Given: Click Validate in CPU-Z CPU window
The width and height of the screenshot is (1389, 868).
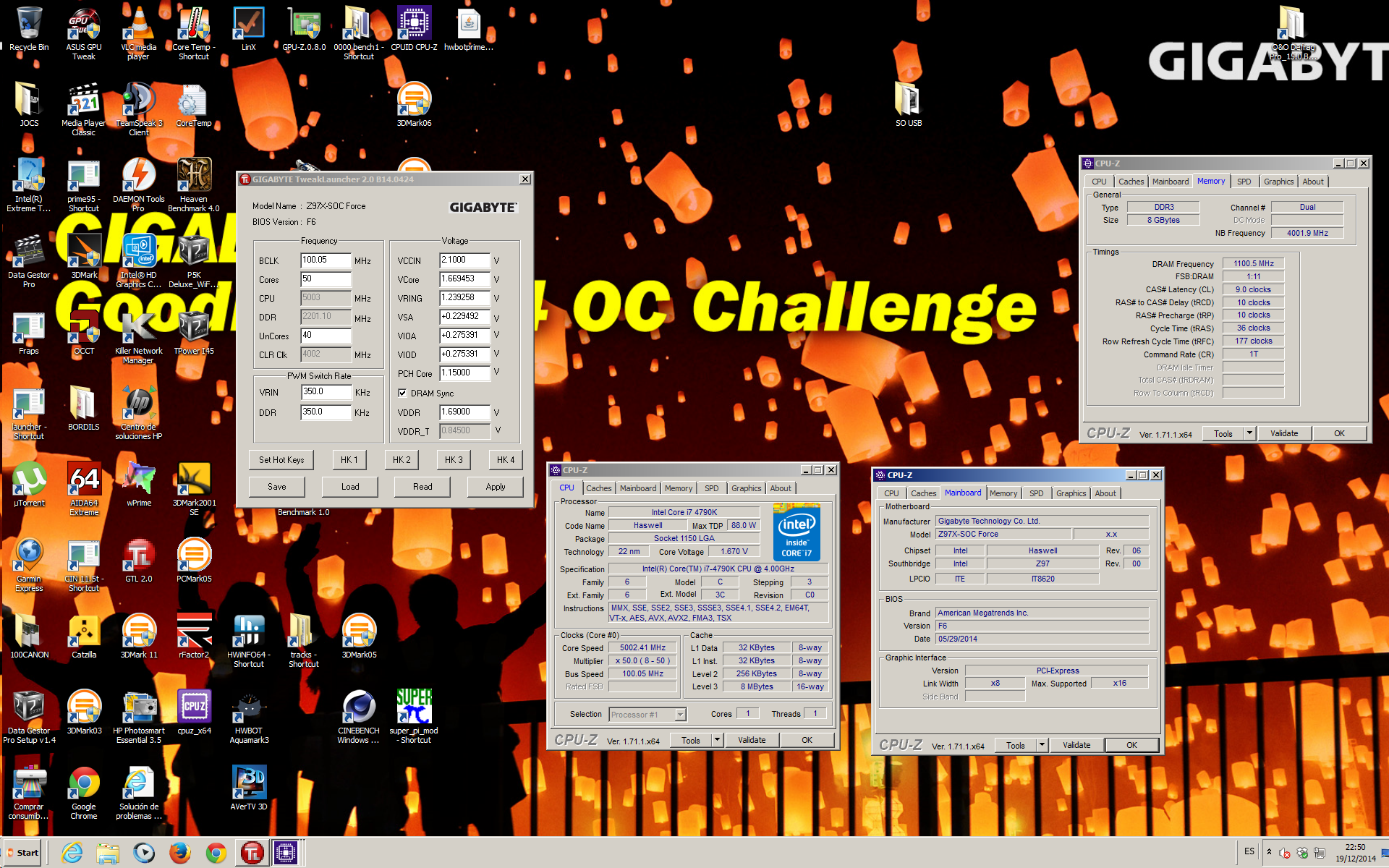Looking at the screenshot, I should 752,740.
